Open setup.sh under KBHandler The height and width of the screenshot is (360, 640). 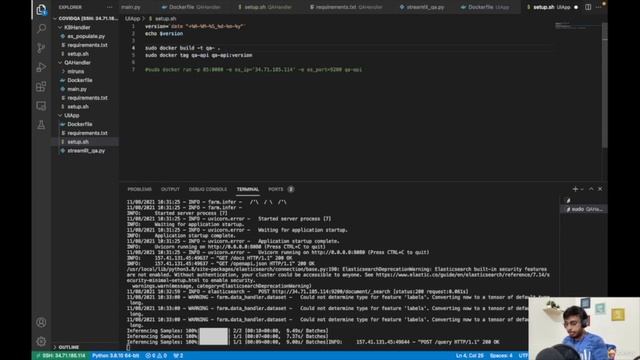tap(78, 54)
